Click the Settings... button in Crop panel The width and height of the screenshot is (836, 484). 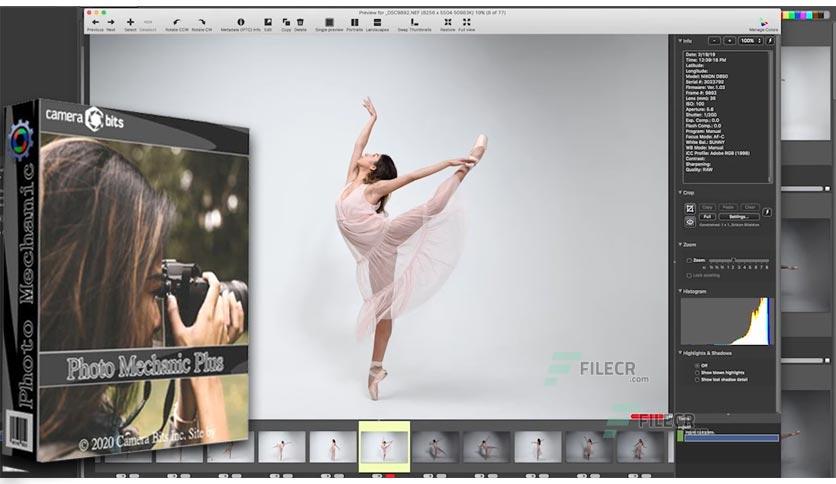pos(738,217)
